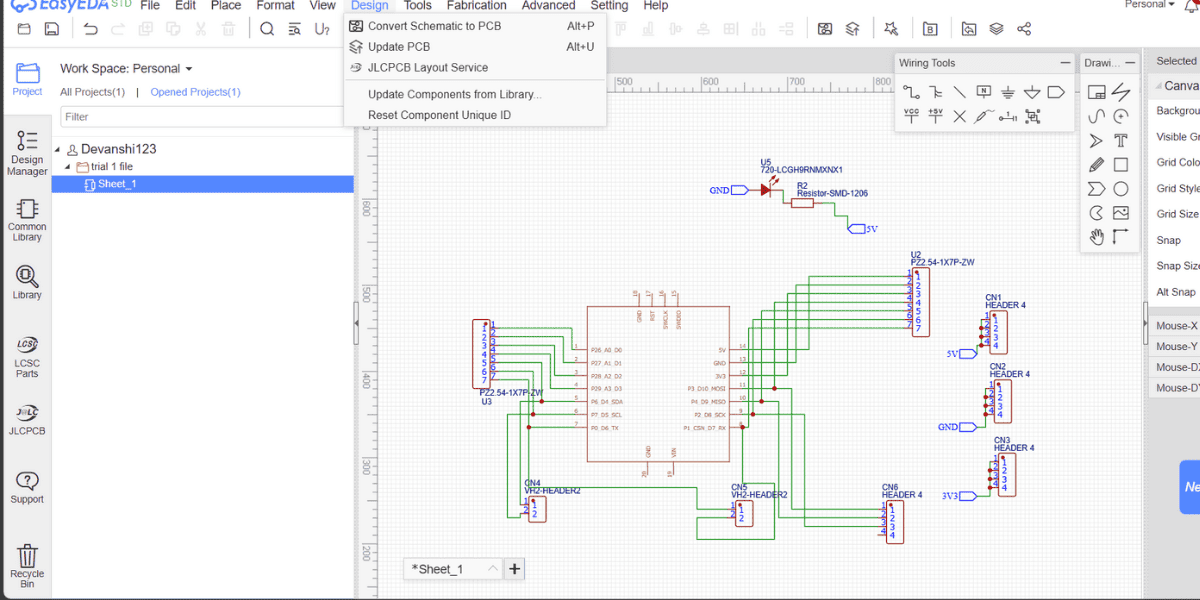Collapse the Drawing Tools panel

pyautogui.click(x=1129, y=62)
